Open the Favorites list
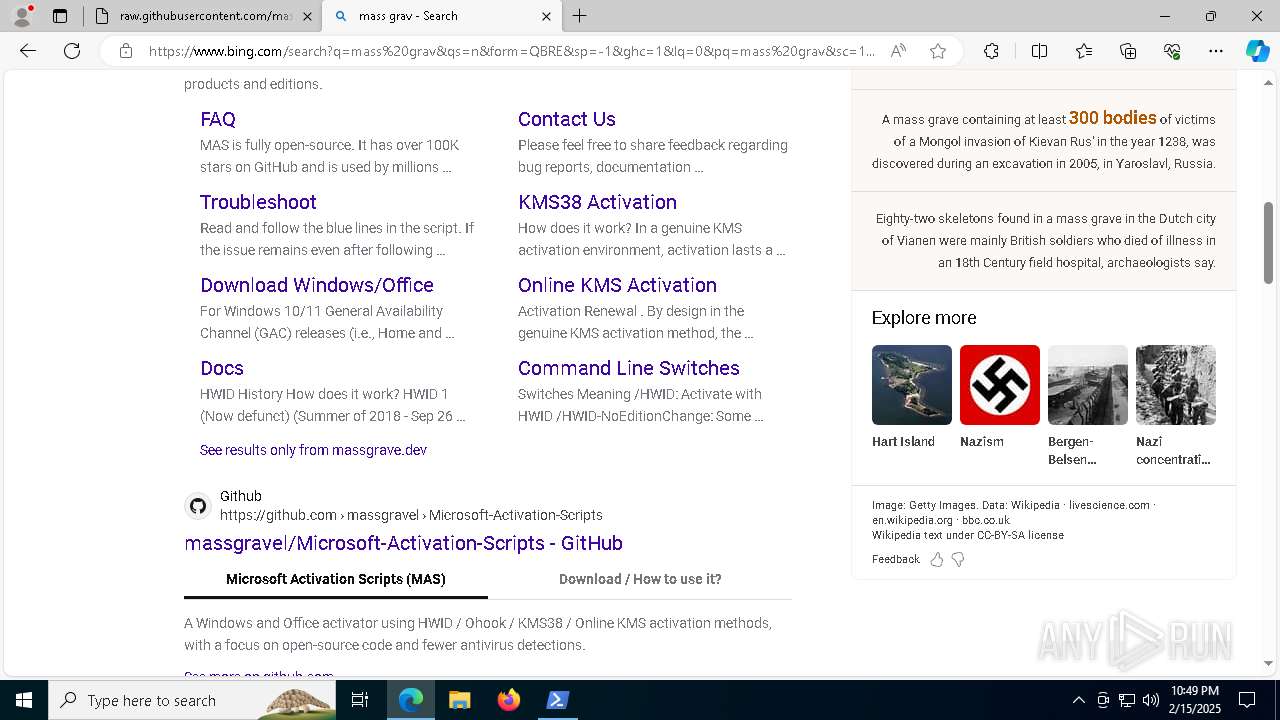This screenshot has height=720, width=1280. tap(1084, 51)
